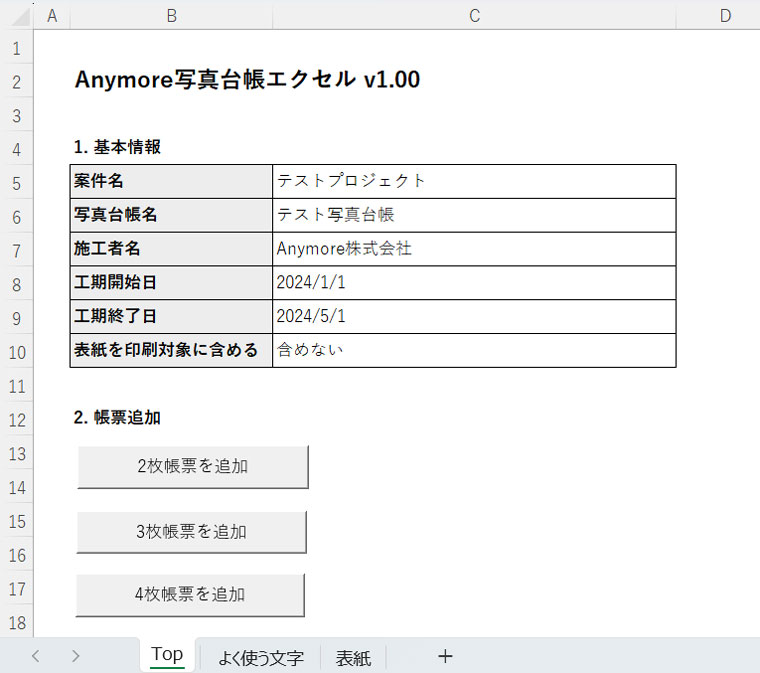Click the select-all corner triangle
Viewport: 760px width, 673px height.
click(x=20, y=17)
